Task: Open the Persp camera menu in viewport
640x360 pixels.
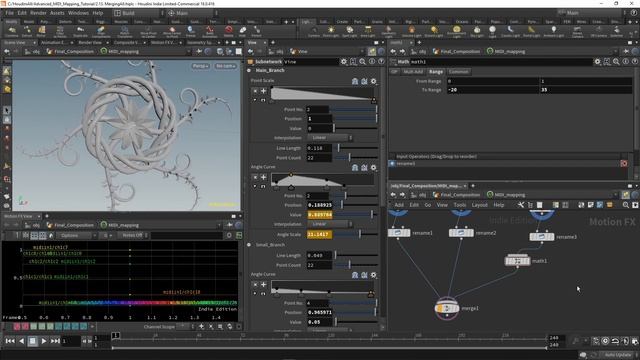Action: [200, 66]
